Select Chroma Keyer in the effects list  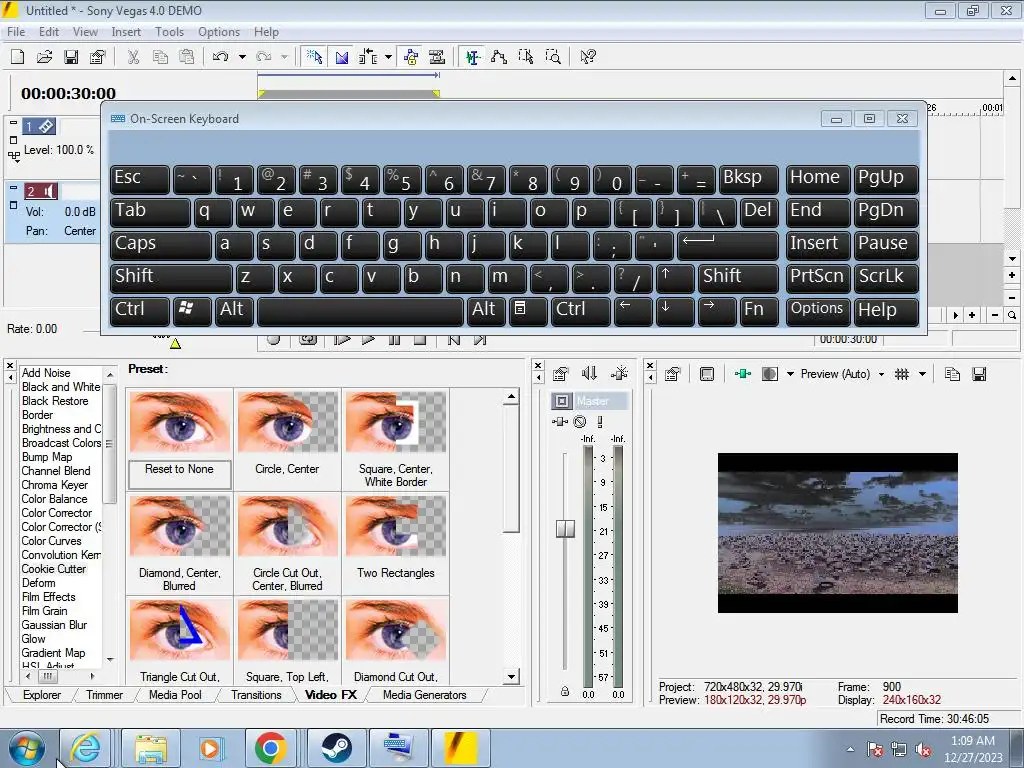[55, 485]
